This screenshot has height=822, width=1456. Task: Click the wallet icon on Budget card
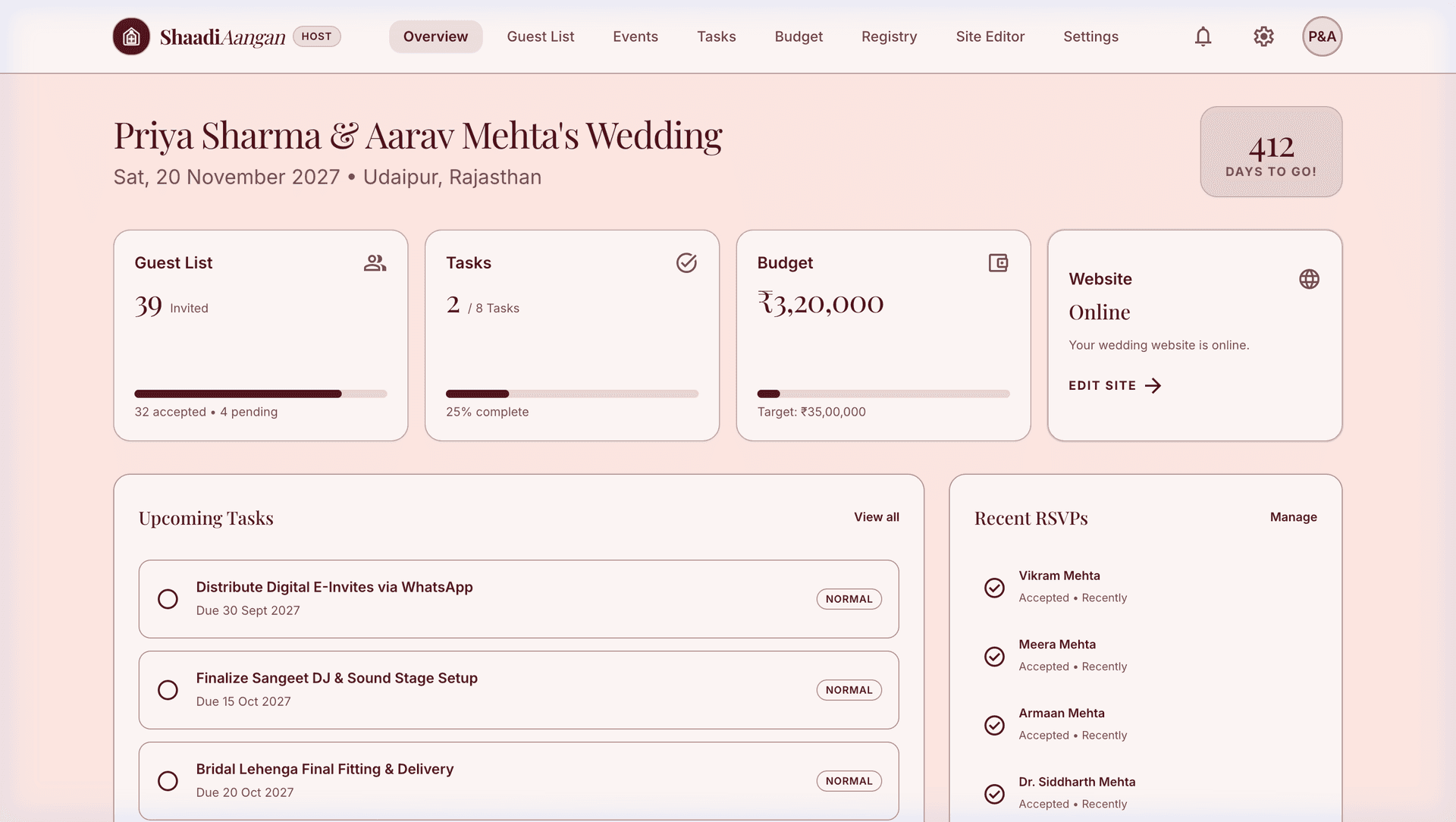point(998,263)
